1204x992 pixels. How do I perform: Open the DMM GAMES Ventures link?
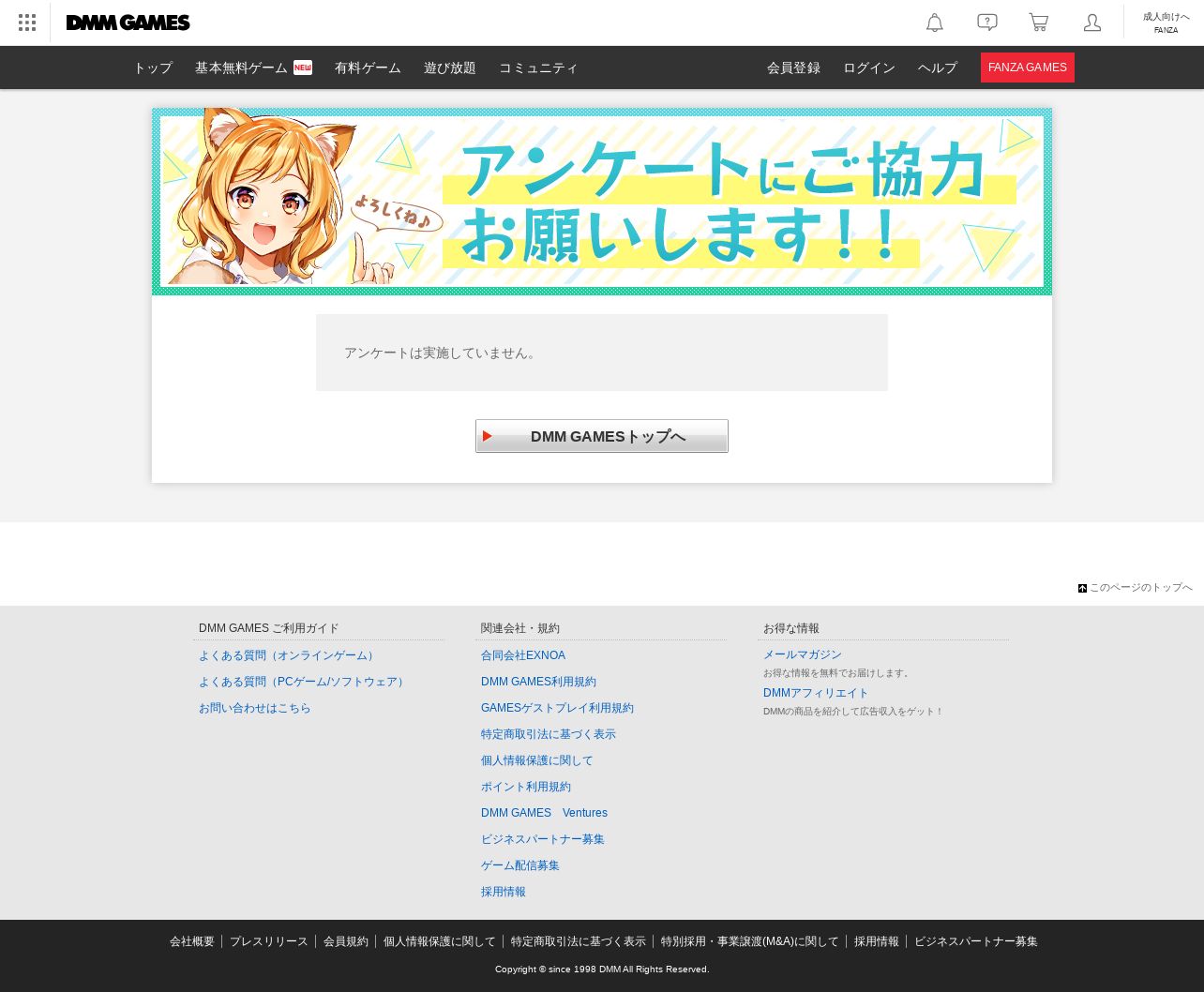point(544,813)
